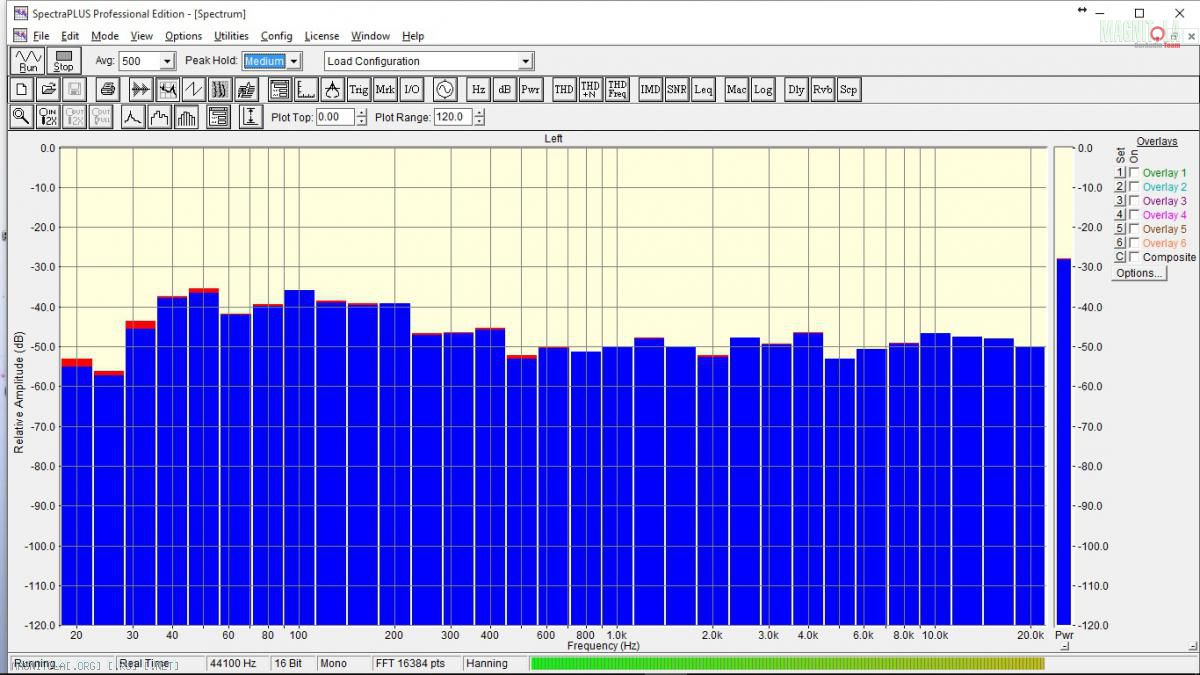
Task: Enable Overlay 2 checkbox
Action: point(1134,187)
